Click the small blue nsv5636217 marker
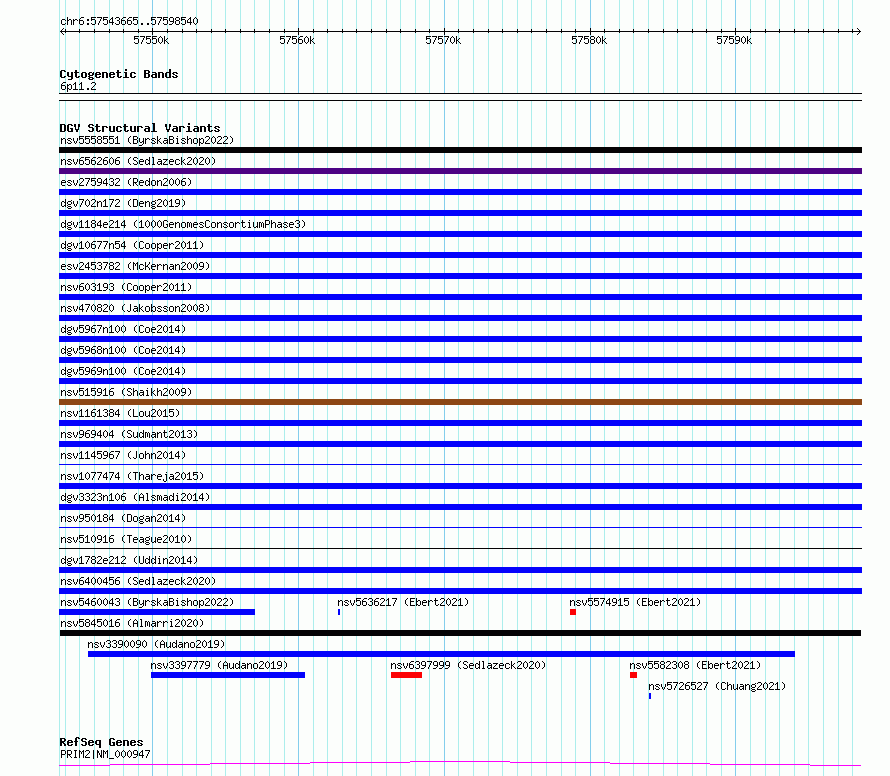This screenshot has width=890, height=776. click(339, 612)
